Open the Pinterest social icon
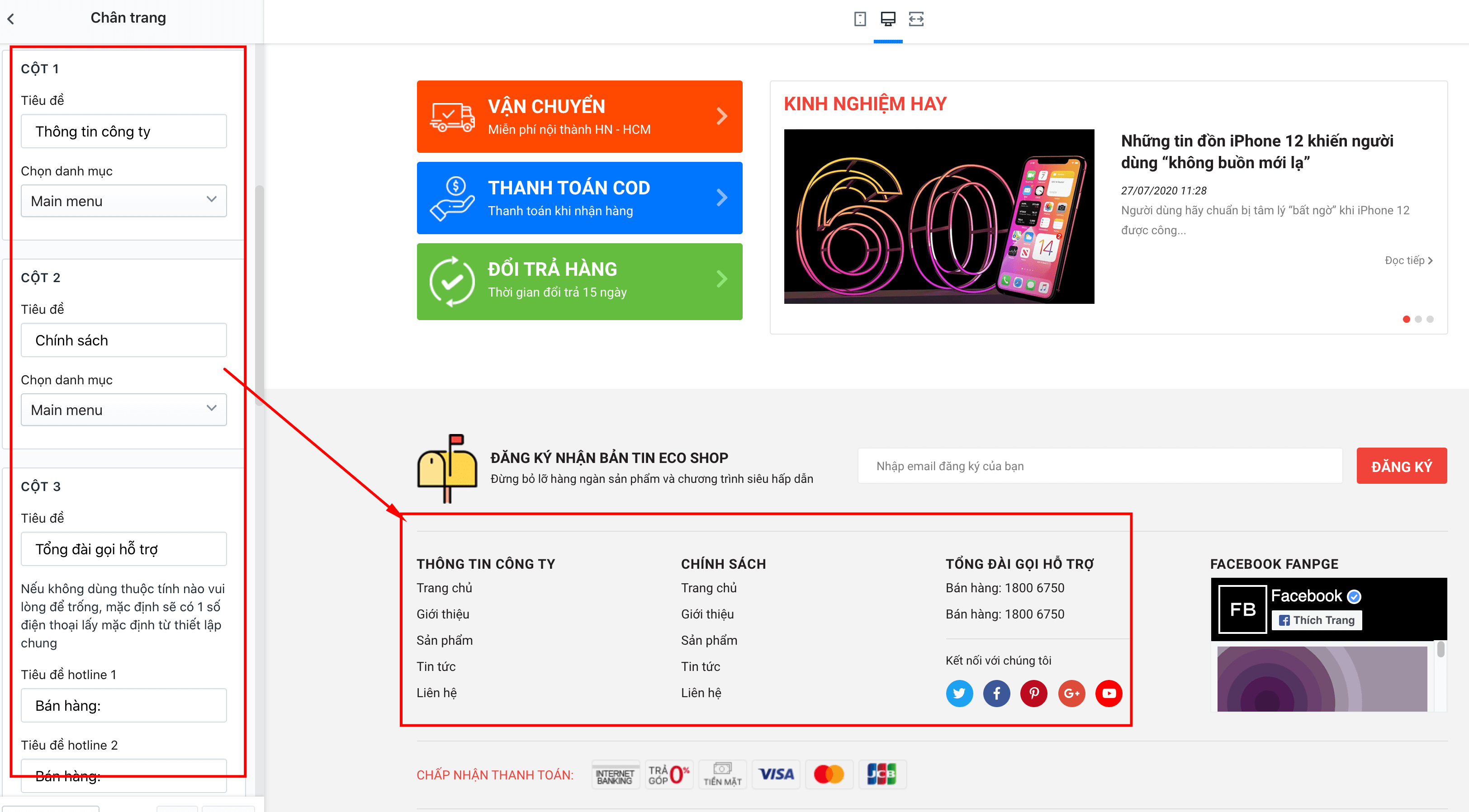 (x=1034, y=694)
